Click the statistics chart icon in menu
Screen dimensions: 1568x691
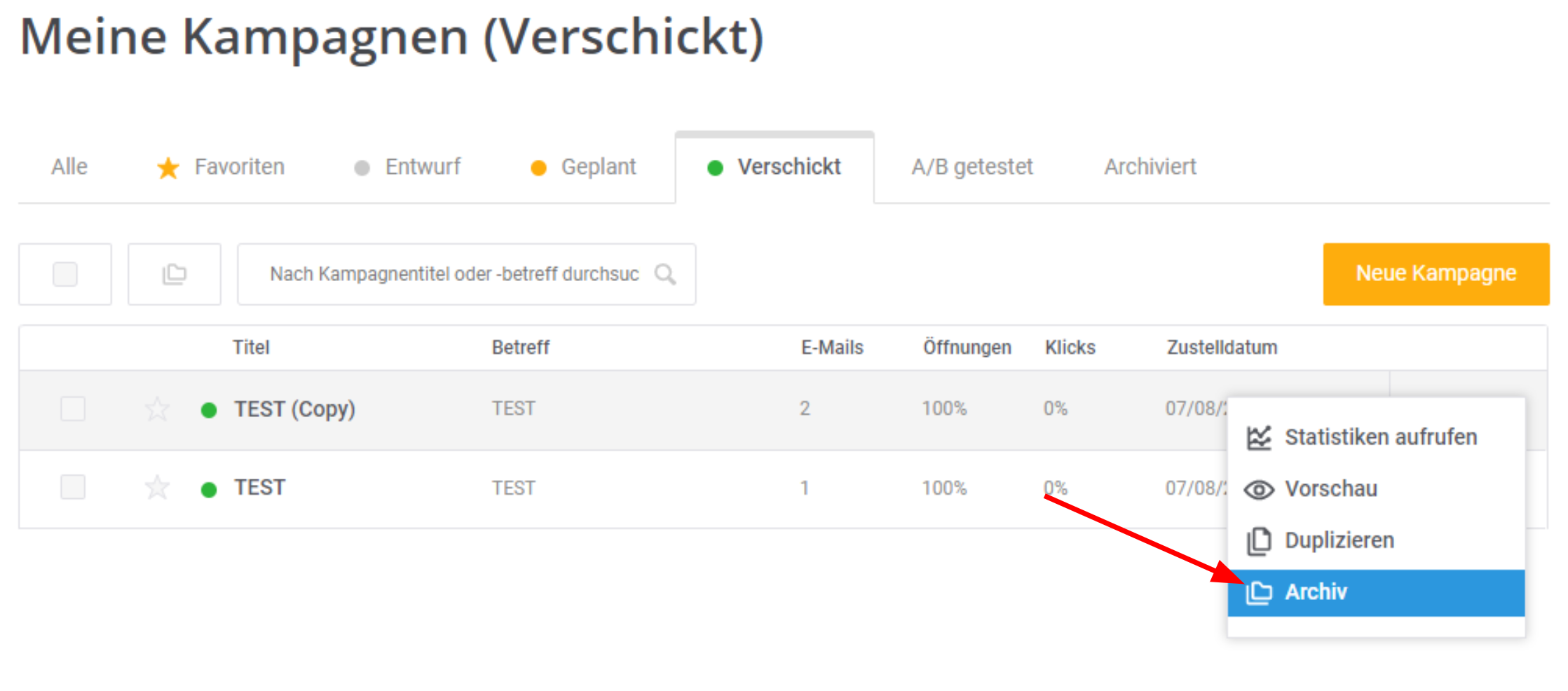[1259, 437]
